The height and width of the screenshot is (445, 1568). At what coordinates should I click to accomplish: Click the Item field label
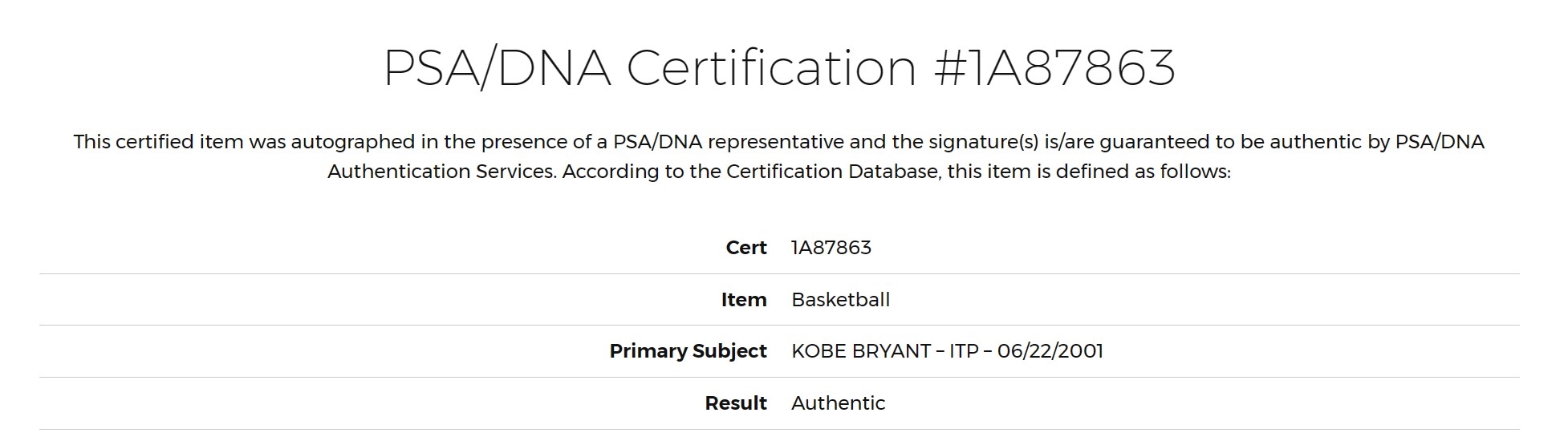point(744,300)
